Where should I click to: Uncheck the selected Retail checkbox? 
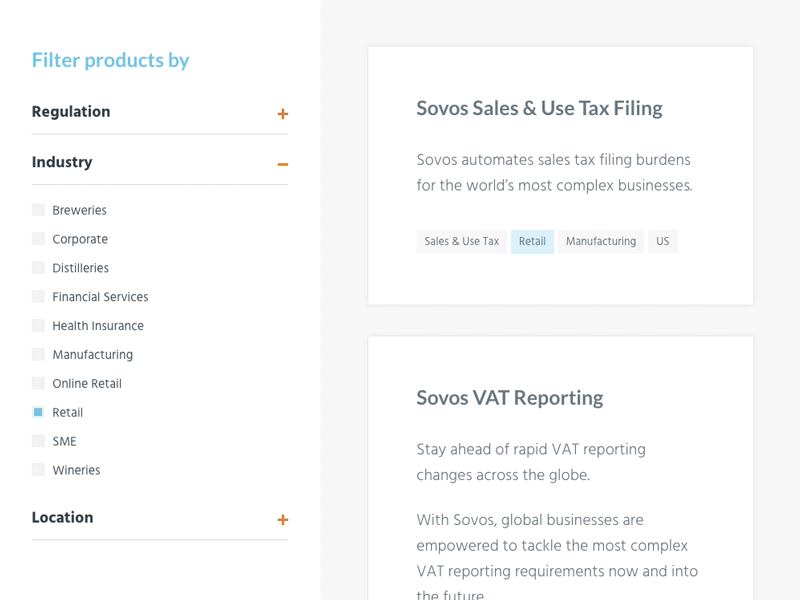38,412
